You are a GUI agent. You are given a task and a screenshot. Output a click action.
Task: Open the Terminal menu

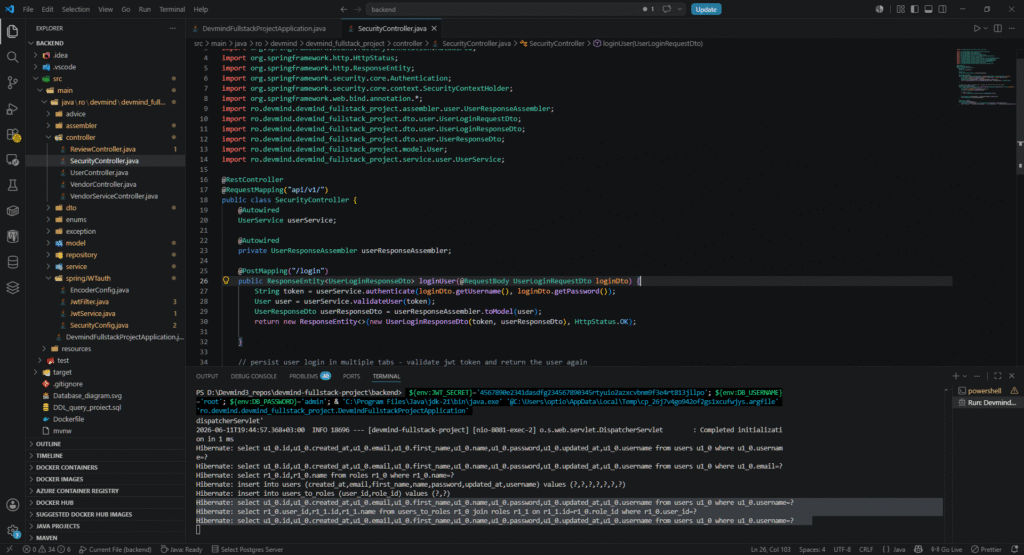pos(172,9)
